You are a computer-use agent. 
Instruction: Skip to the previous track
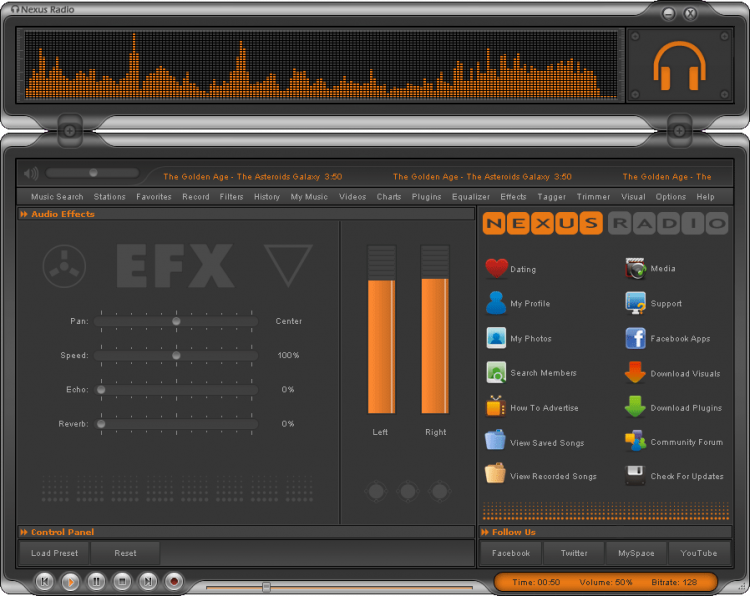point(45,581)
